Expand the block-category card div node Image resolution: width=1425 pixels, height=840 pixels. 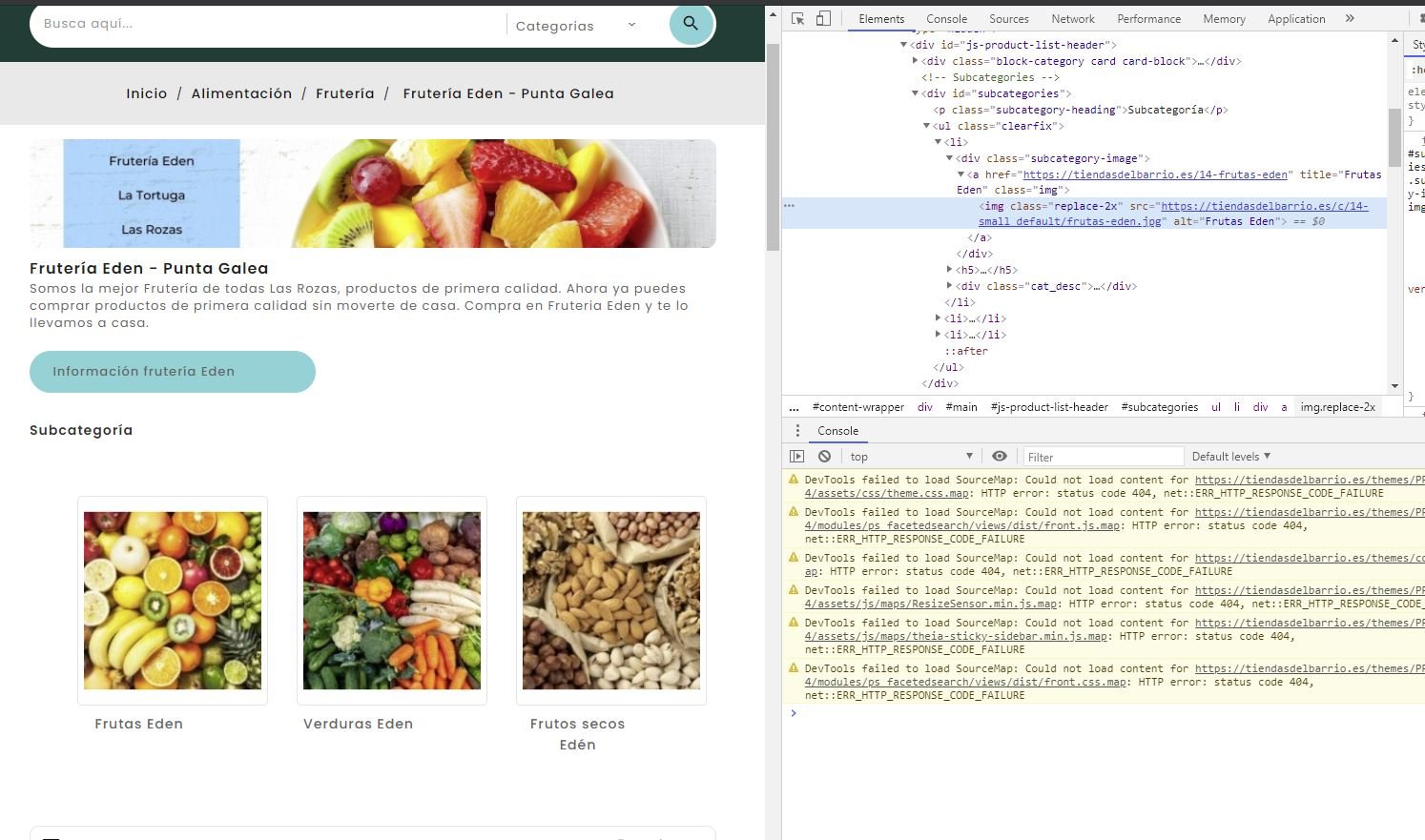coord(915,61)
